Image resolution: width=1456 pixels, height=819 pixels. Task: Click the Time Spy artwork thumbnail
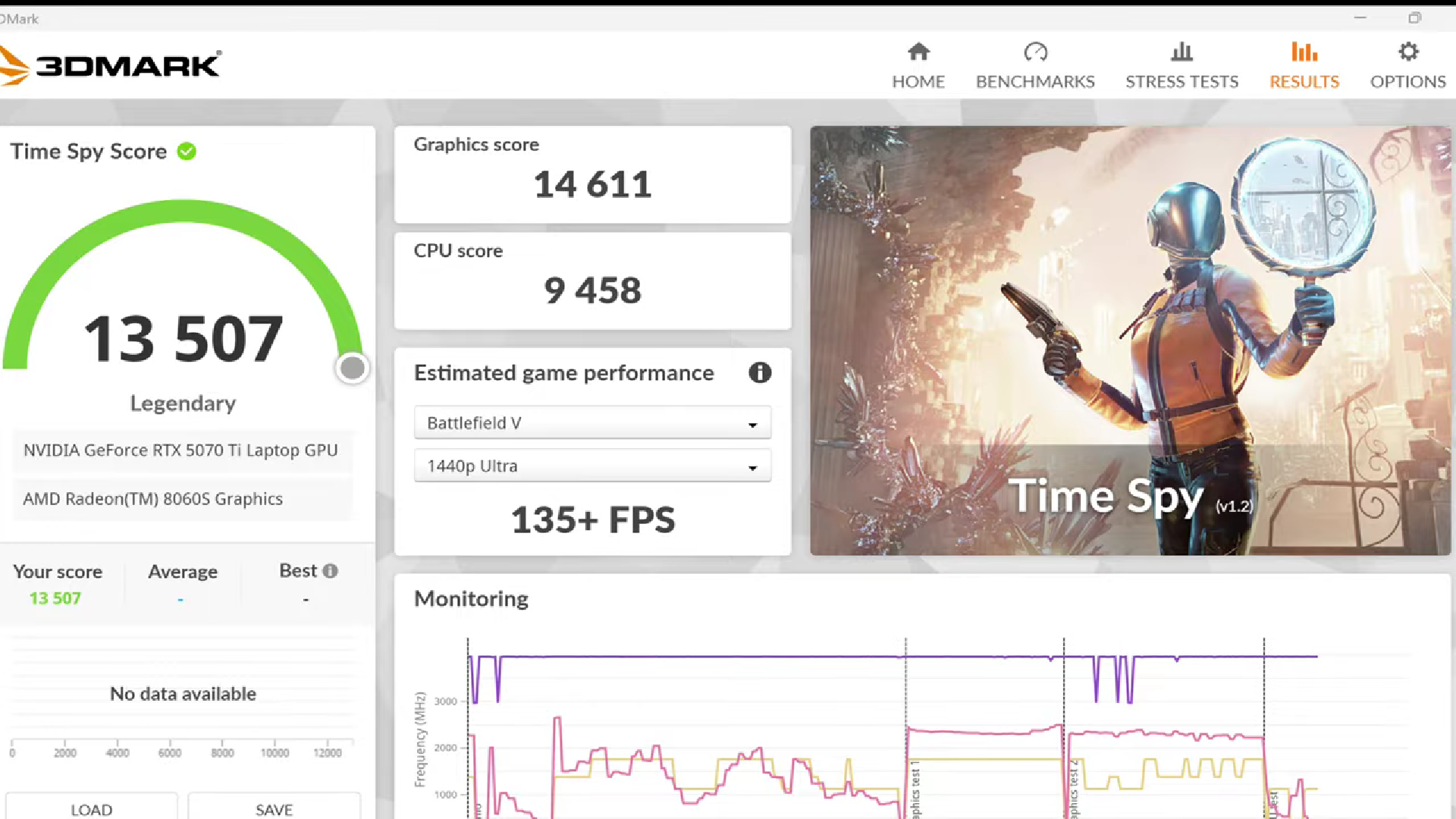click(x=1130, y=340)
